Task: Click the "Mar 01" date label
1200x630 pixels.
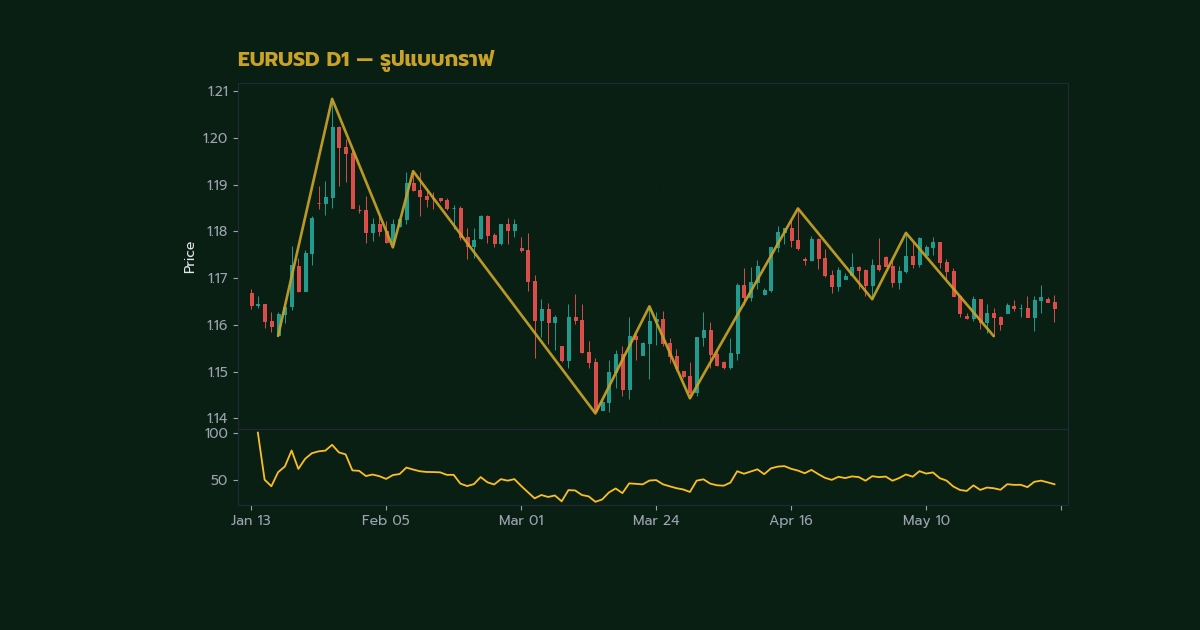Action: 521,521
